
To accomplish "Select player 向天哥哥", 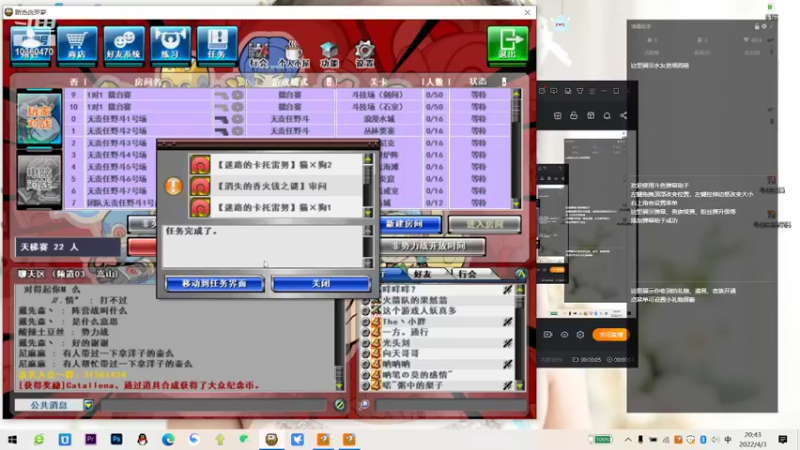I will click(438, 354).
